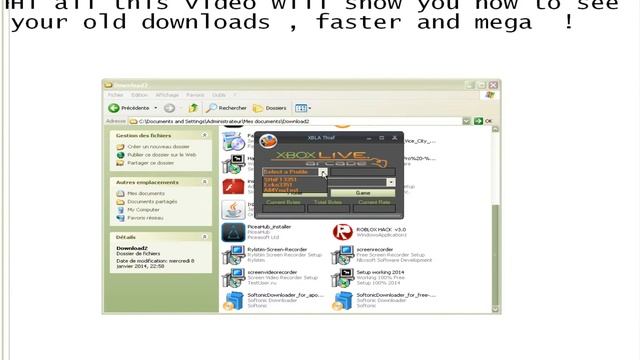Click the XBLA Thief text field beside profile
This screenshot has height=360, width=640.
[363, 172]
